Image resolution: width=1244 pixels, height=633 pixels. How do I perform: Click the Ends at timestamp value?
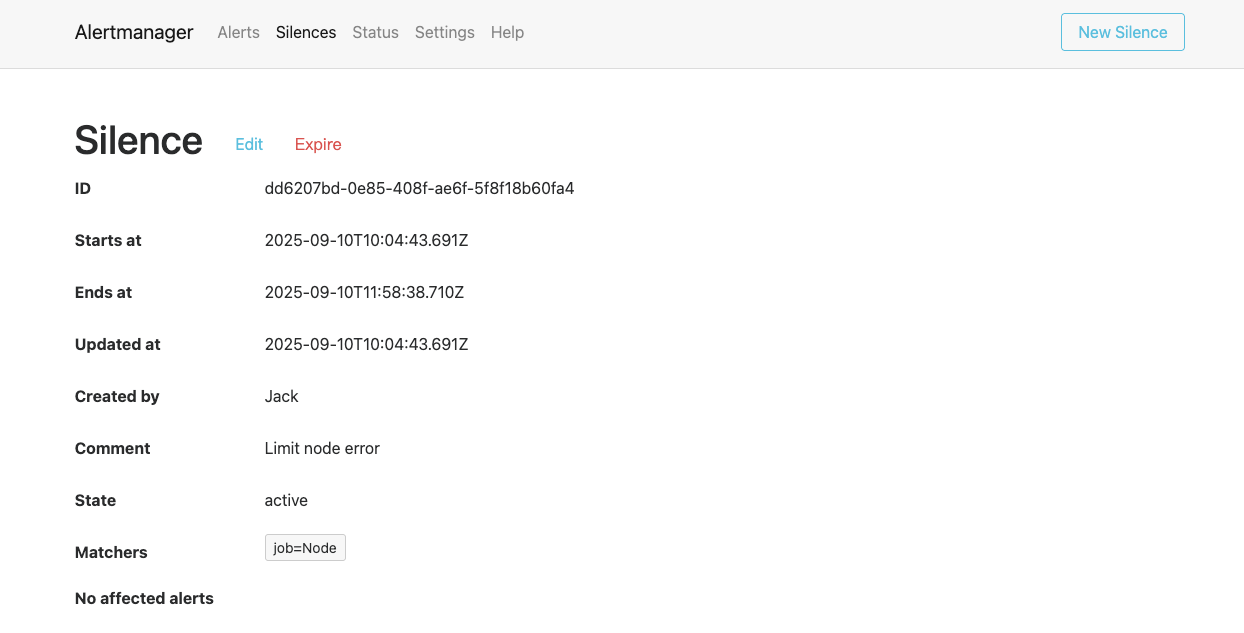click(x=366, y=292)
